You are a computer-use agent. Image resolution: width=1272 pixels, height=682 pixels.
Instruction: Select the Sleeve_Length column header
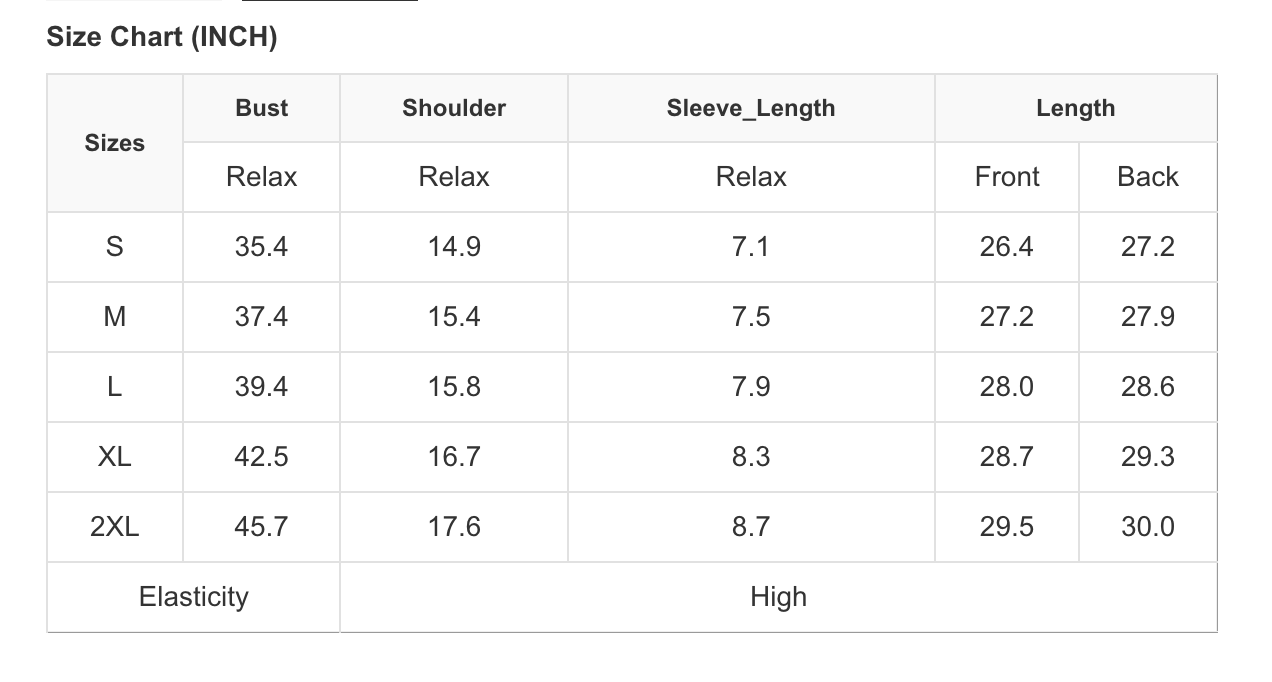(751, 108)
